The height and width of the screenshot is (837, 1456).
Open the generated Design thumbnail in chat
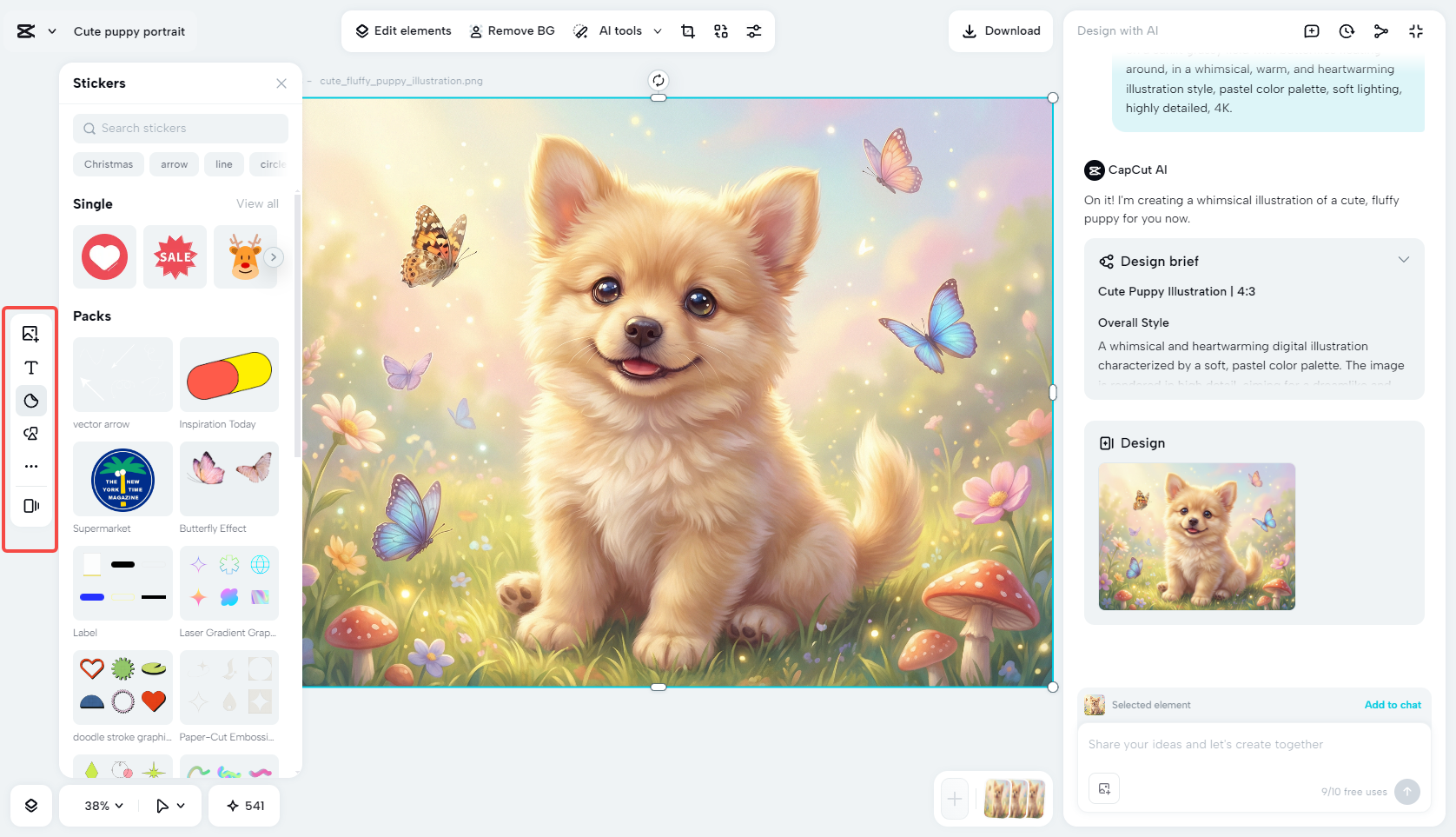click(1197, 536)
